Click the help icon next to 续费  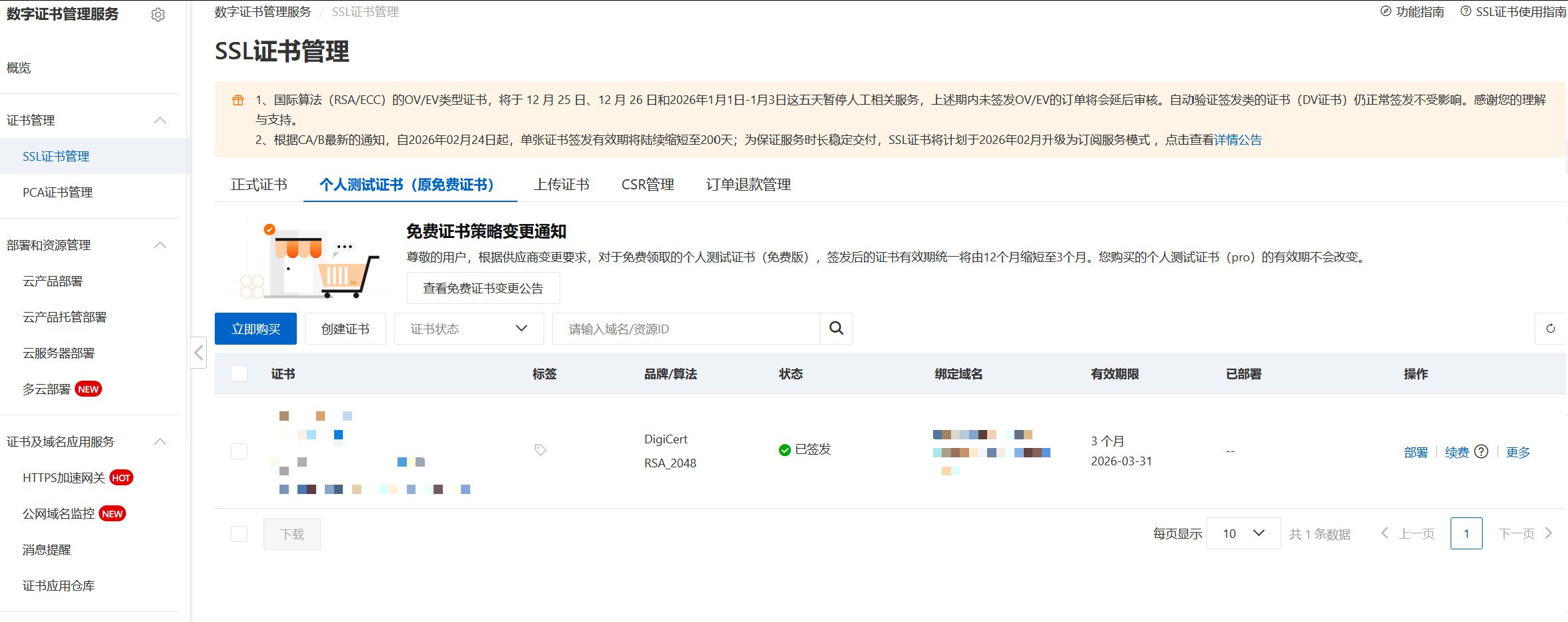[x=1481, y=452]
